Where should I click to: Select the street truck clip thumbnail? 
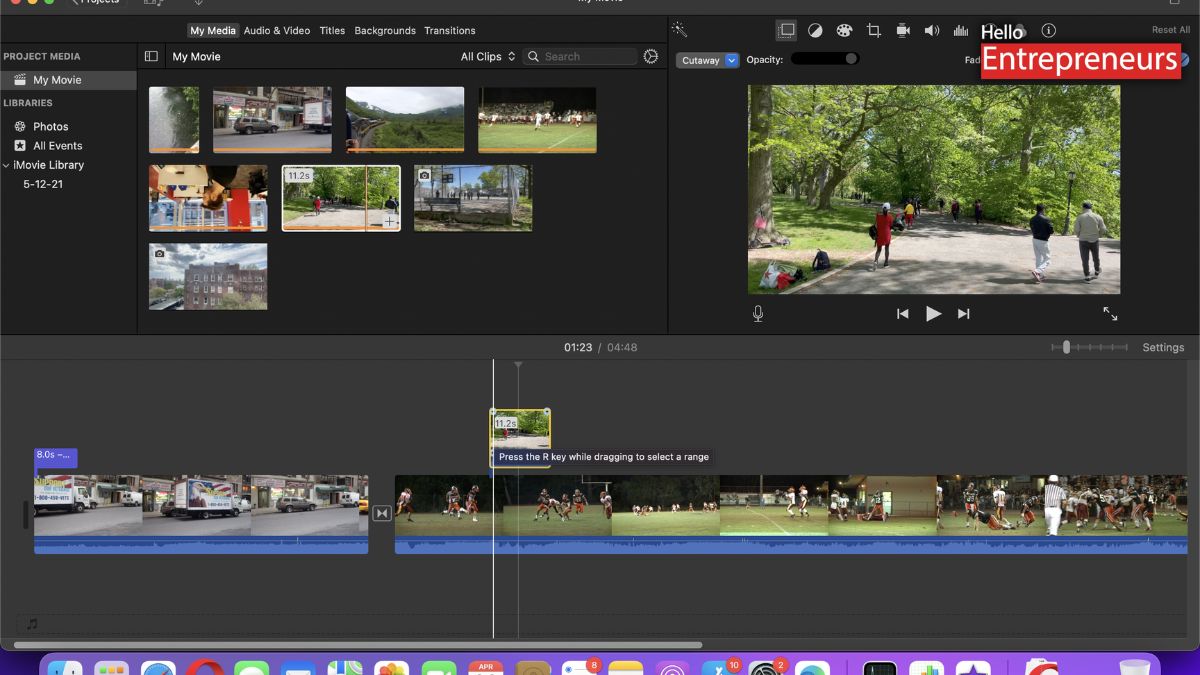(272, 120)
